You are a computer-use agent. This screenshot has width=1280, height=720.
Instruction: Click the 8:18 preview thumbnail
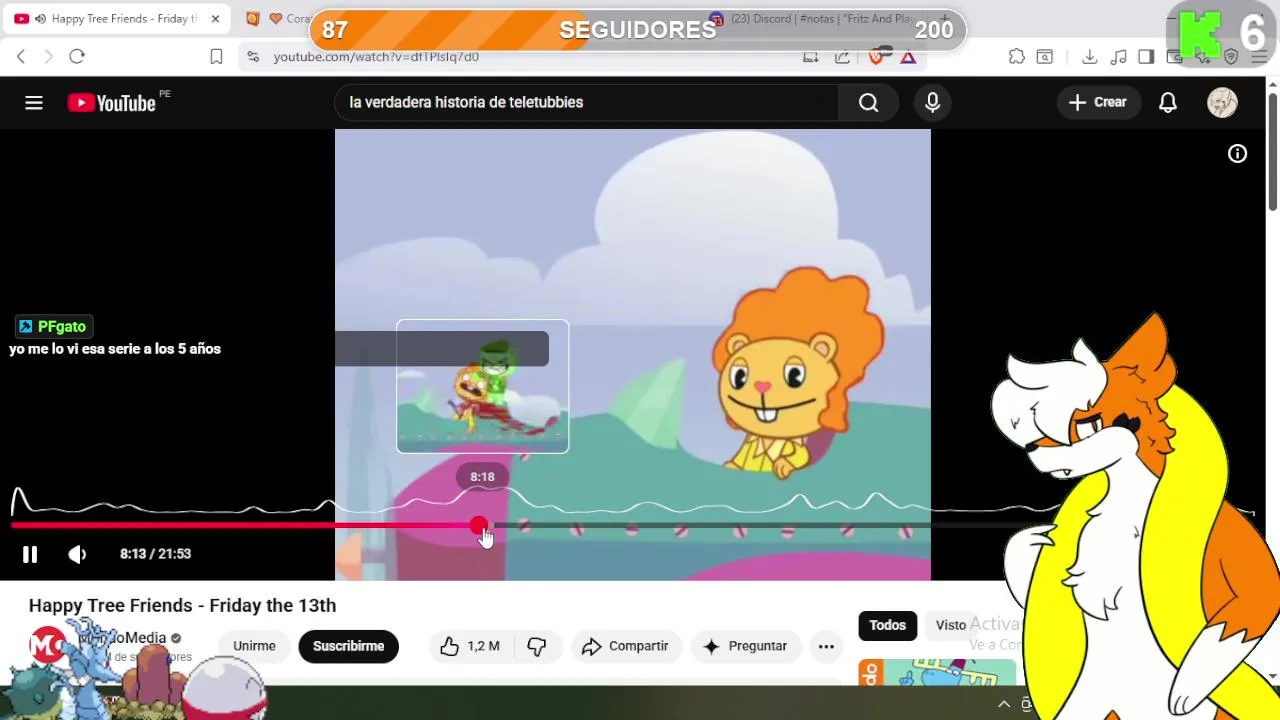click(482, 386)
